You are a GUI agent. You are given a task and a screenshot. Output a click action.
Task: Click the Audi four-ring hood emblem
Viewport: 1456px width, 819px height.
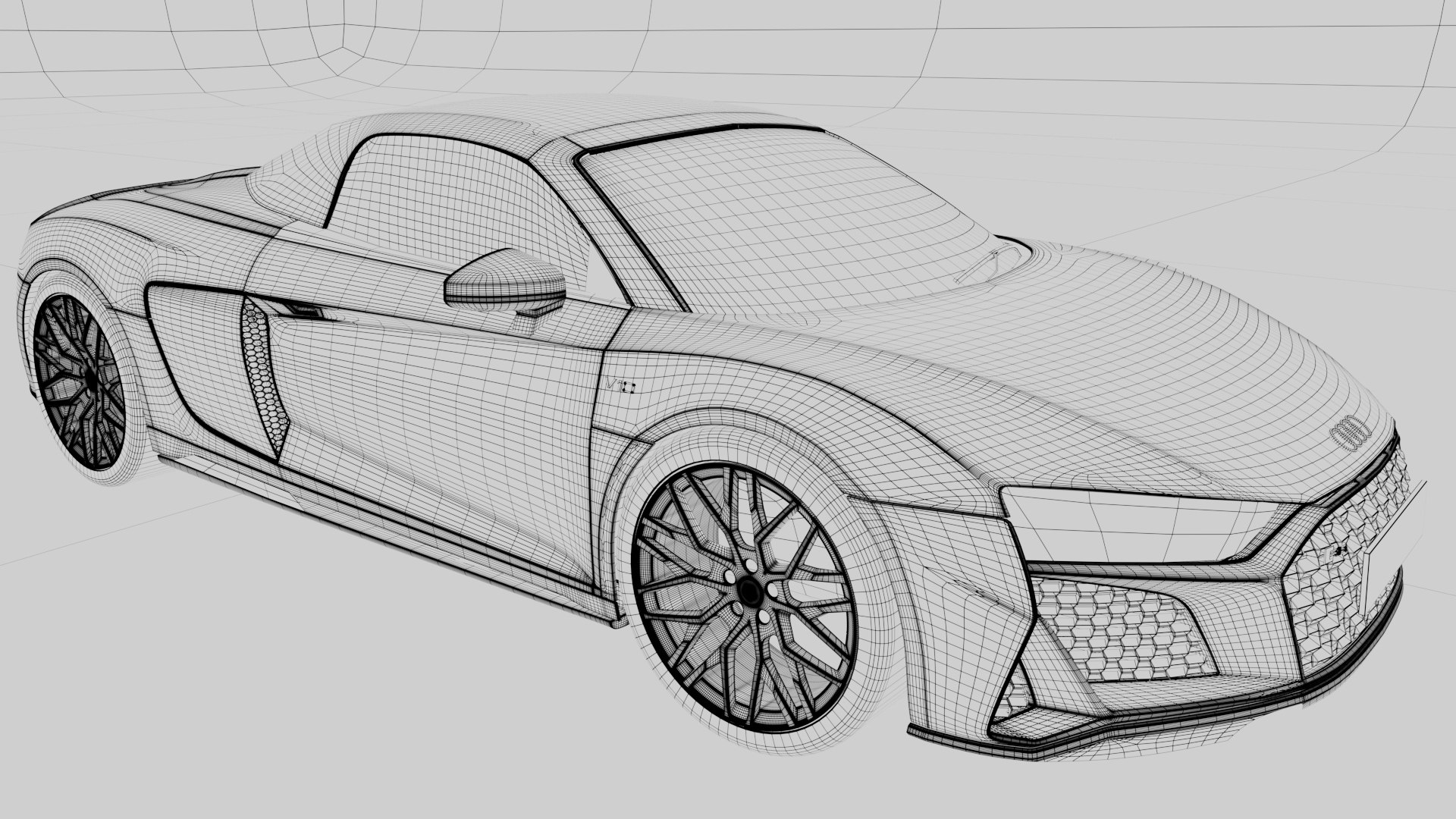(1351, 433)
